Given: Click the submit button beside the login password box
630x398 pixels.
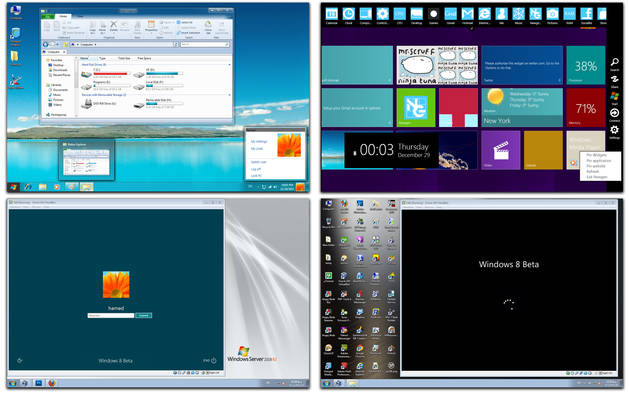Looking at the screenshot, I should tap(143, 316).
